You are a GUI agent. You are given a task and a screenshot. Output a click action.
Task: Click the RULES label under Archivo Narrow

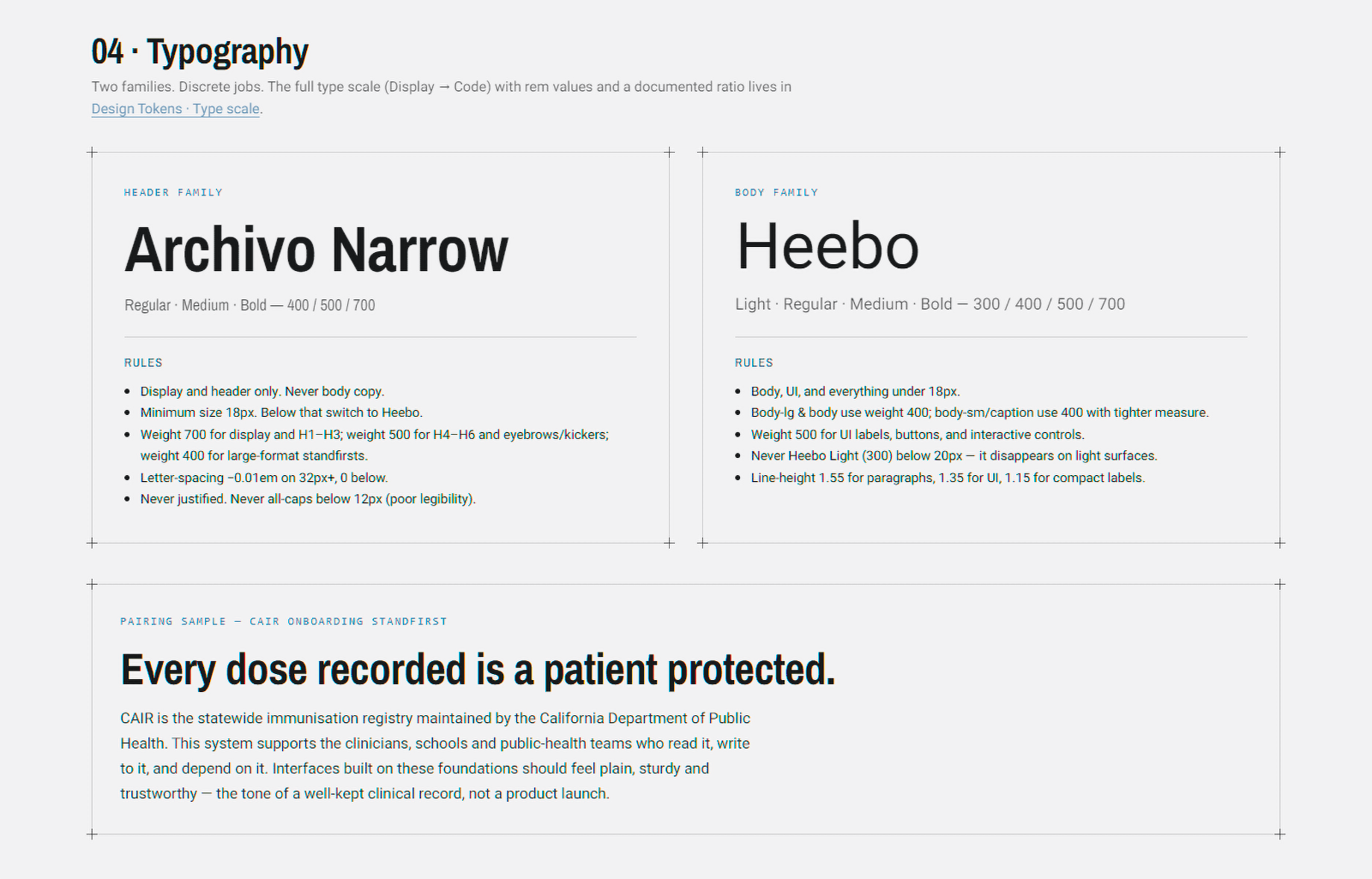[x=143, y=363]
